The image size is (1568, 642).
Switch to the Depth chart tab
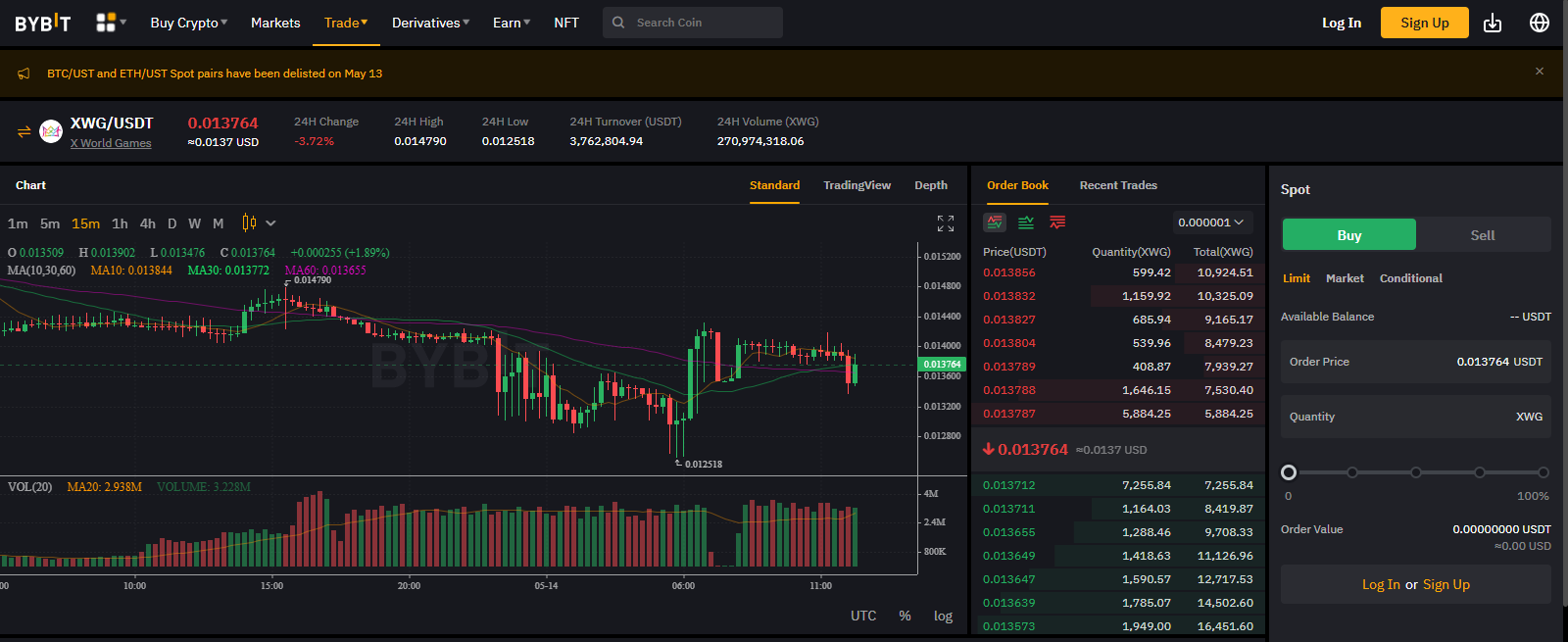point(931,185)
